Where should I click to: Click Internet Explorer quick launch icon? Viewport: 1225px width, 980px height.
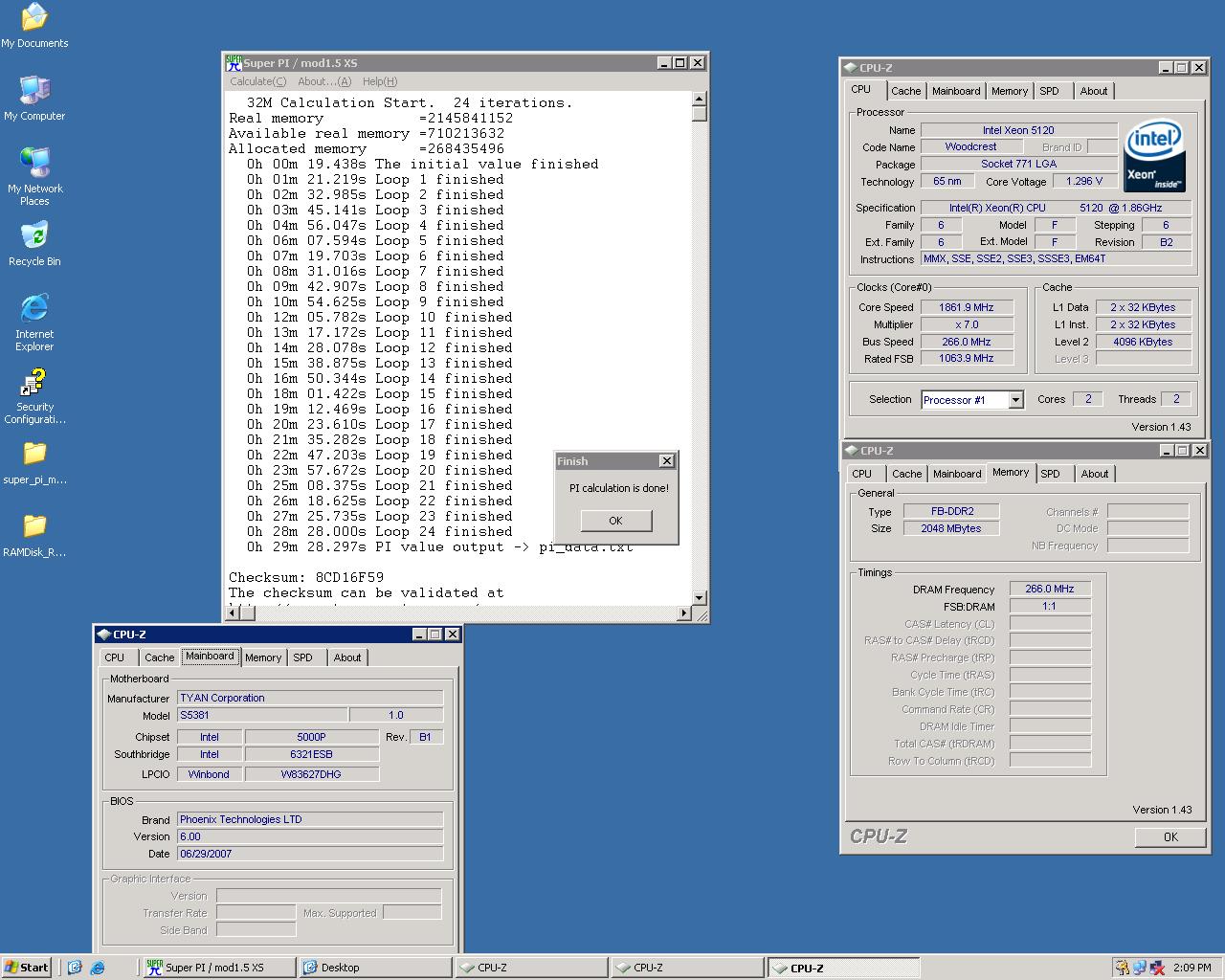pyautogui.click(x=97, y=968)
